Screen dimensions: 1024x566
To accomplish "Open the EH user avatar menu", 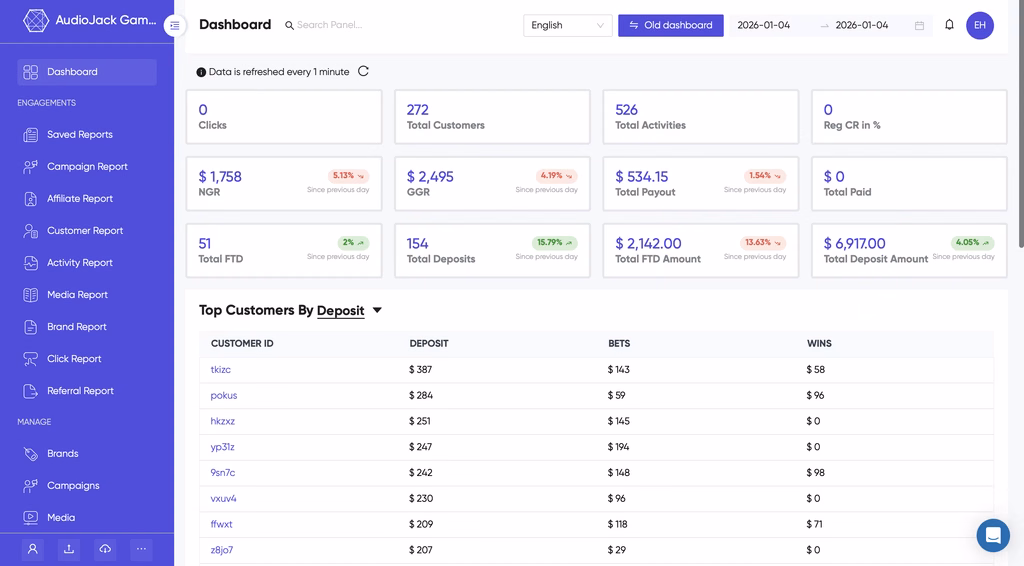I will click(x=980, y=25).
